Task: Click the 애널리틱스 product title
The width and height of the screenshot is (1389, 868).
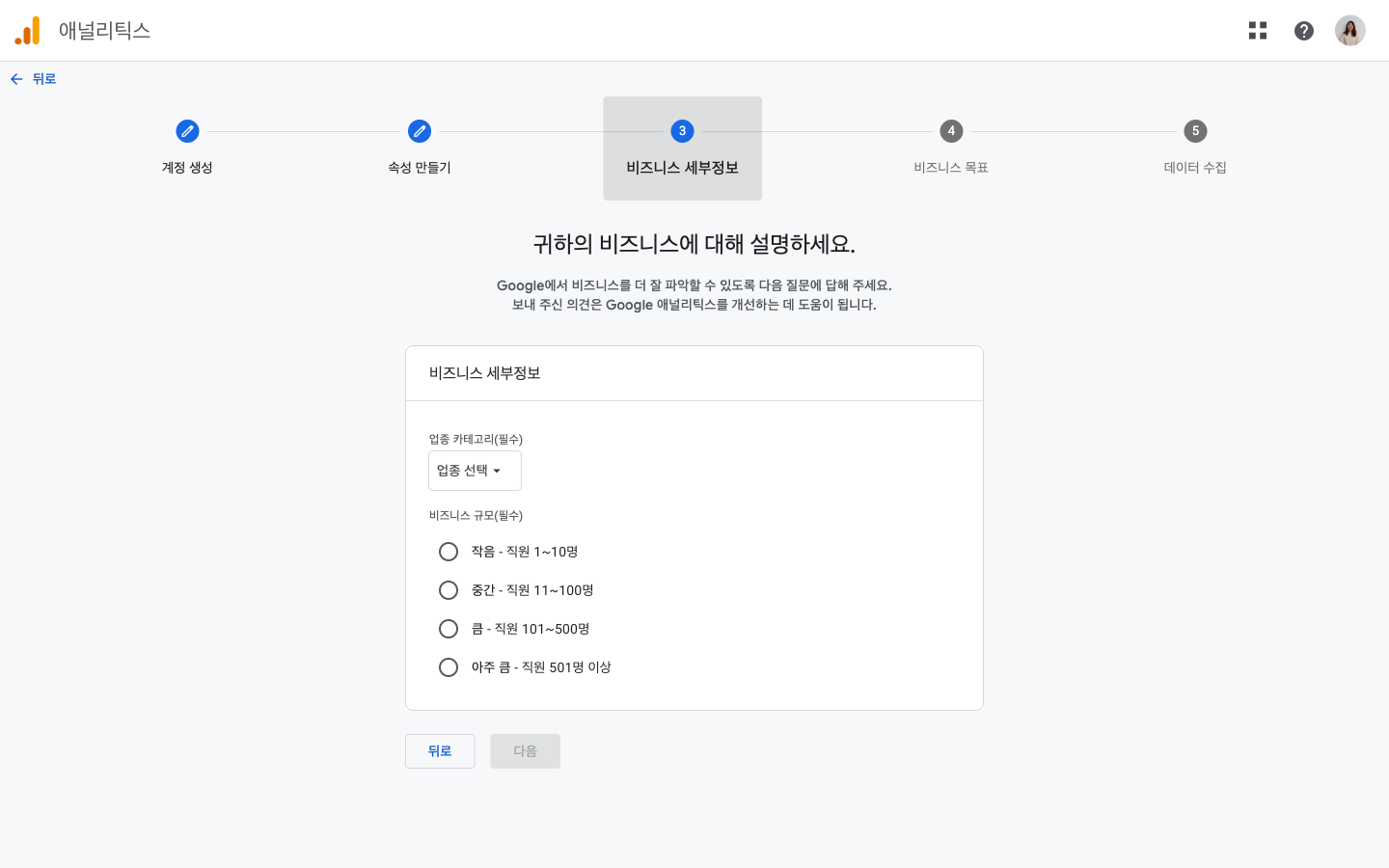Action: [104, 31]
